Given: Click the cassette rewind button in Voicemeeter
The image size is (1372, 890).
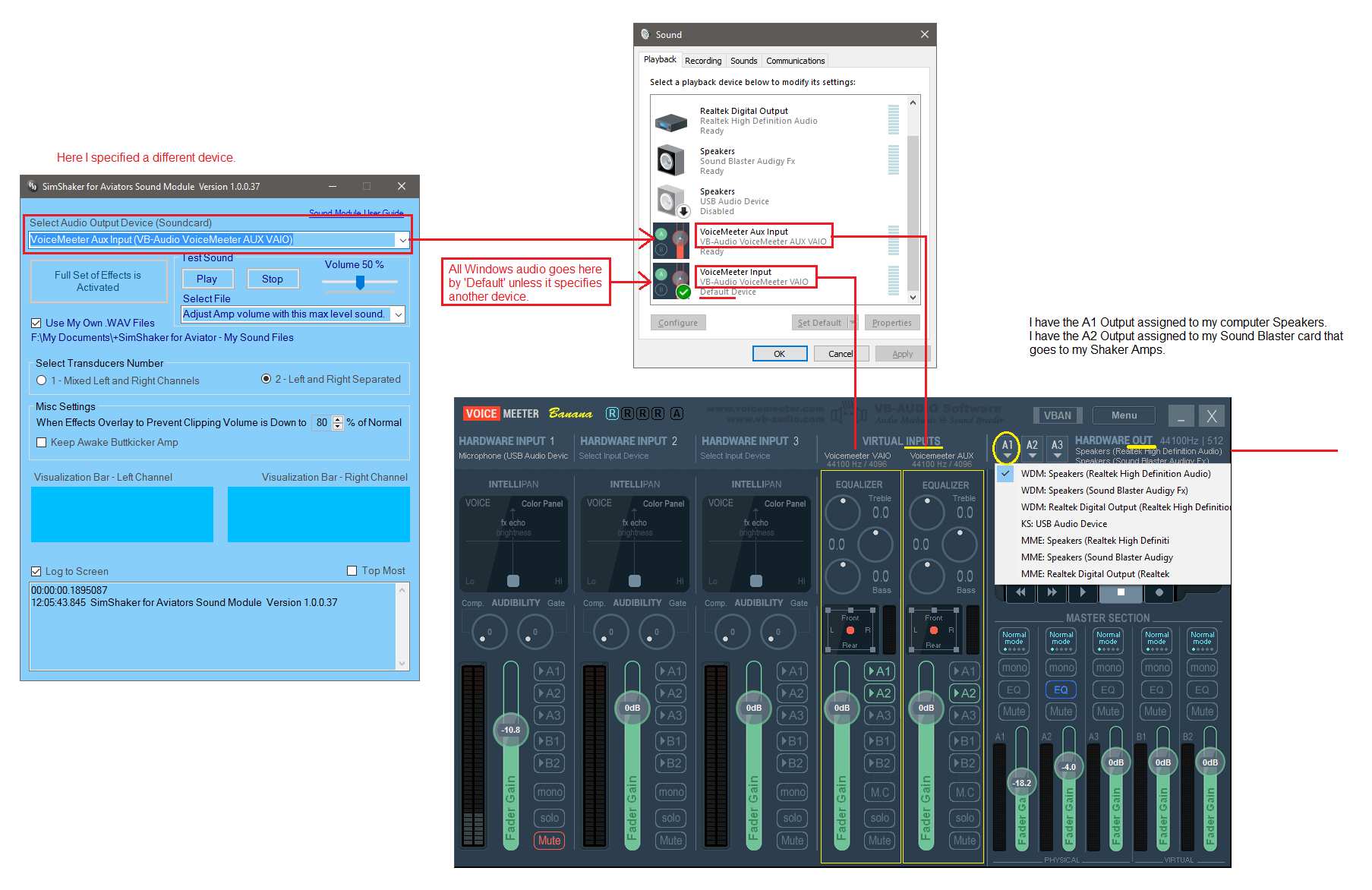Looking at the screenshot, I should click(x=1020, y=592).
